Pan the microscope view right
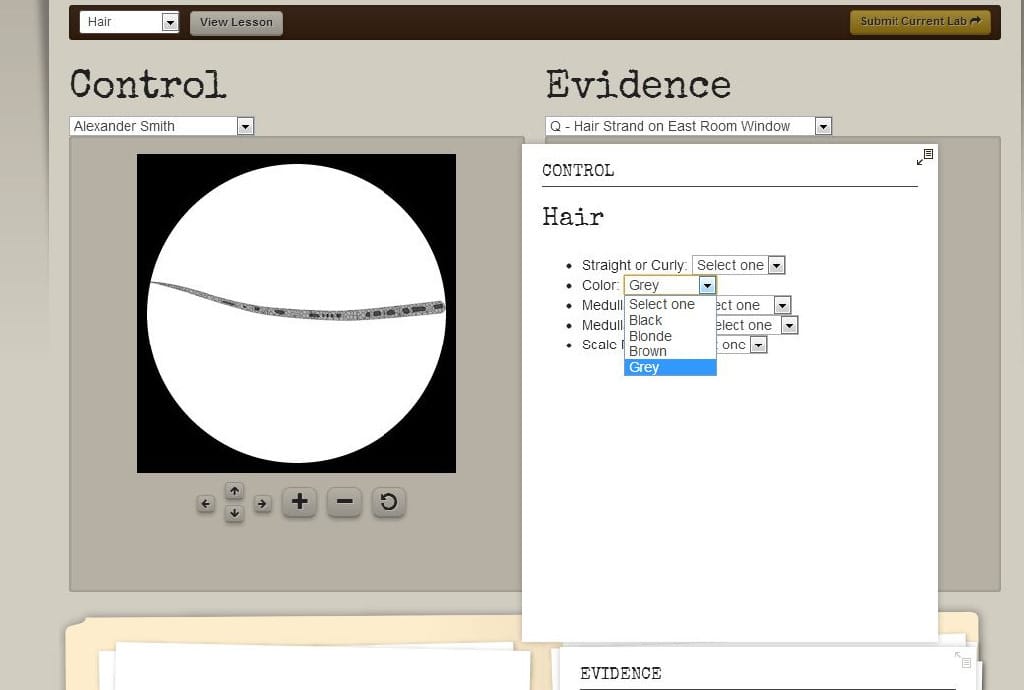Image resolution: width=1024 pixels, height=690 pixels. coord(263,503)
